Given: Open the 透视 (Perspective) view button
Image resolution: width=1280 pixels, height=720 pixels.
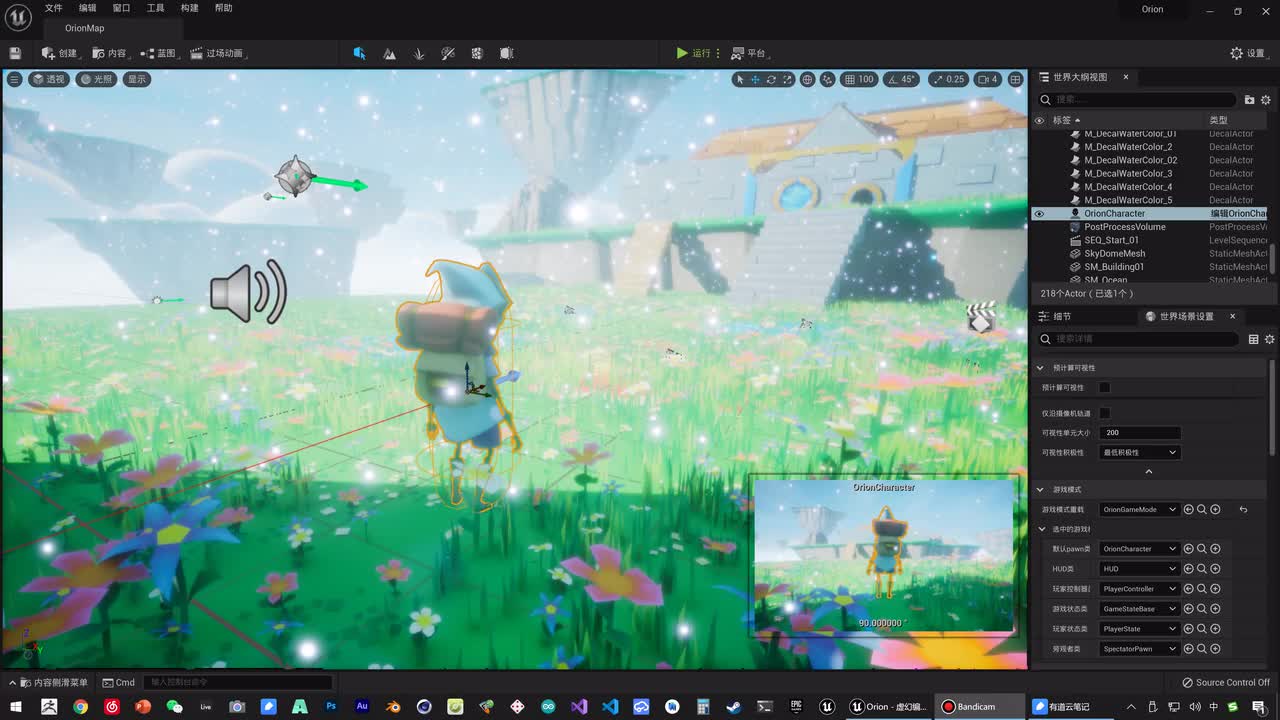Looking at the screenshot, I should point(48,79).
